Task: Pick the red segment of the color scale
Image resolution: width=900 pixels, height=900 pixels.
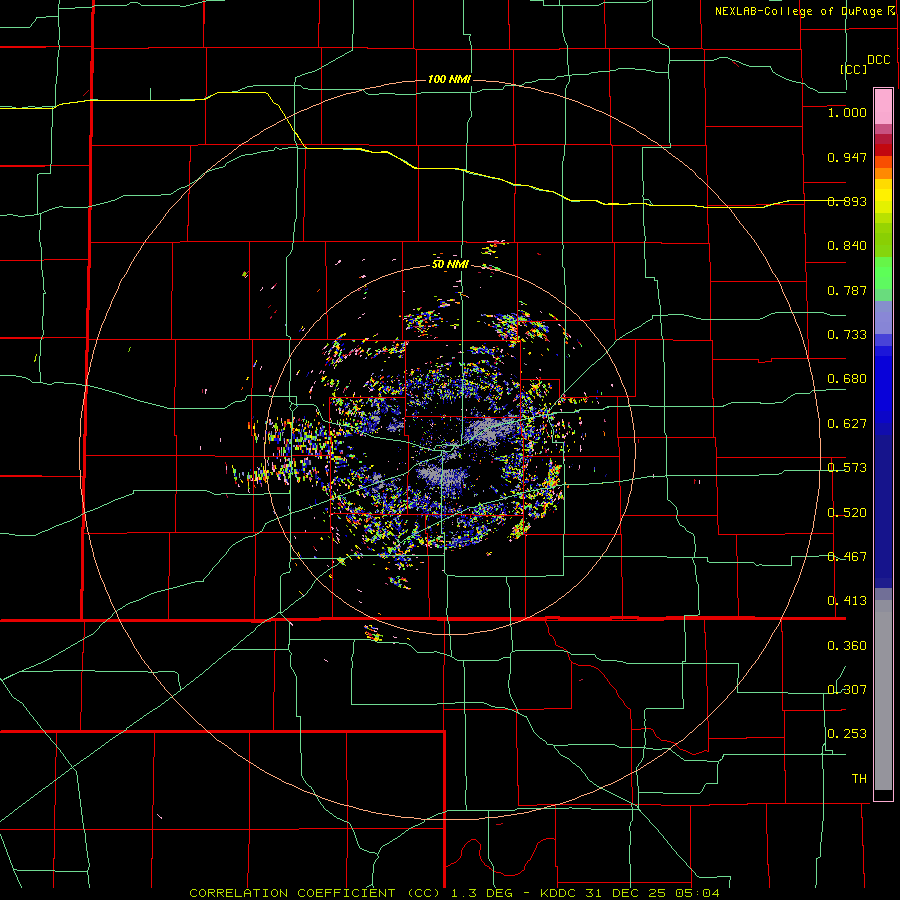Action: pos(883,150)
